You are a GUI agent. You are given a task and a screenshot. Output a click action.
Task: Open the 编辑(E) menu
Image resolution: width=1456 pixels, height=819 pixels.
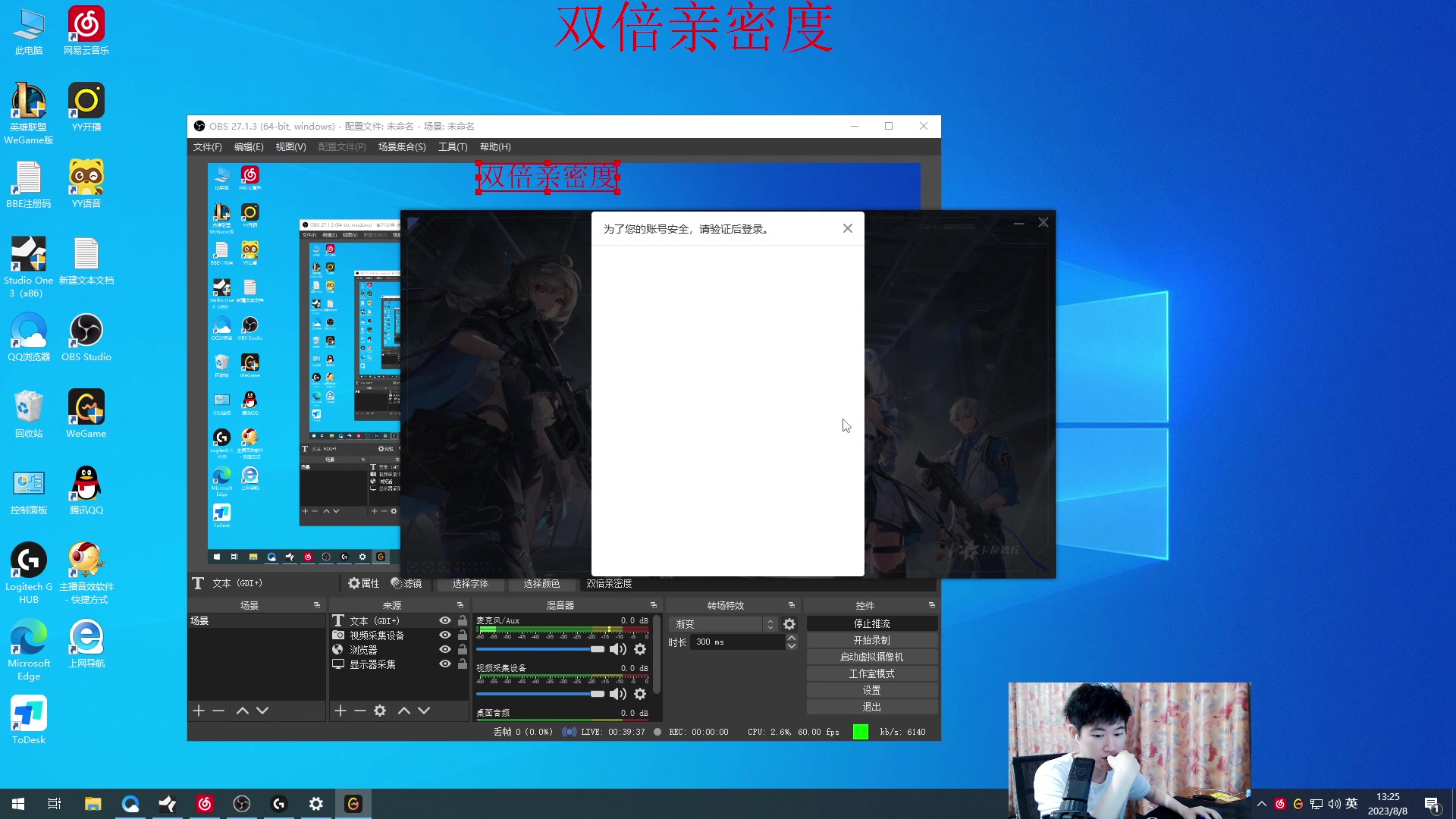249,147
